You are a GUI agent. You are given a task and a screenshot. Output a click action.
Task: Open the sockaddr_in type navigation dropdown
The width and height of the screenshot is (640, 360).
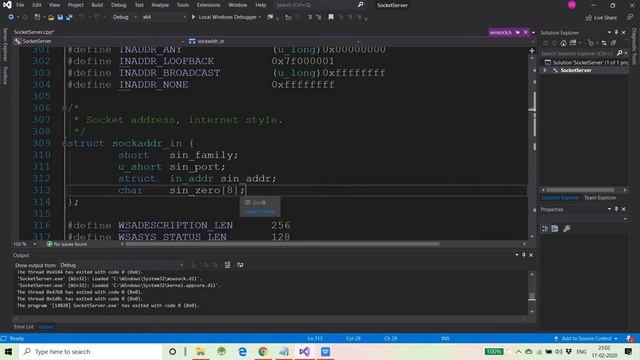pyautogui.click(x=273, y=41)
